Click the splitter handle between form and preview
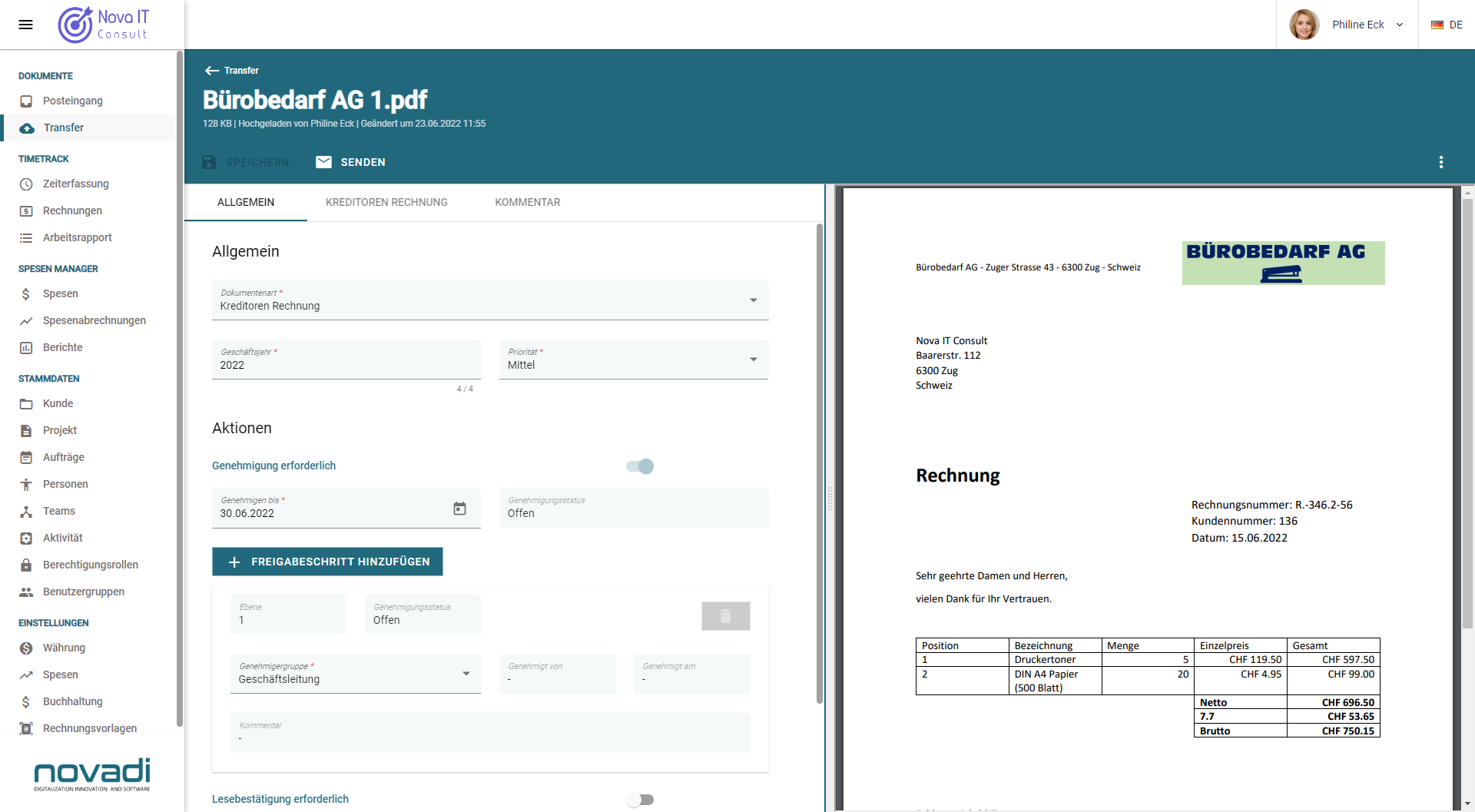The image size is (1475, 812). tap(830, 498)
